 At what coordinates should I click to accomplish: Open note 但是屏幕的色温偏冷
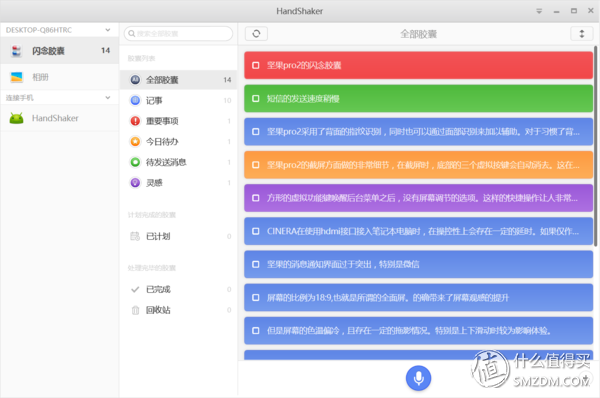pos(418,331)
